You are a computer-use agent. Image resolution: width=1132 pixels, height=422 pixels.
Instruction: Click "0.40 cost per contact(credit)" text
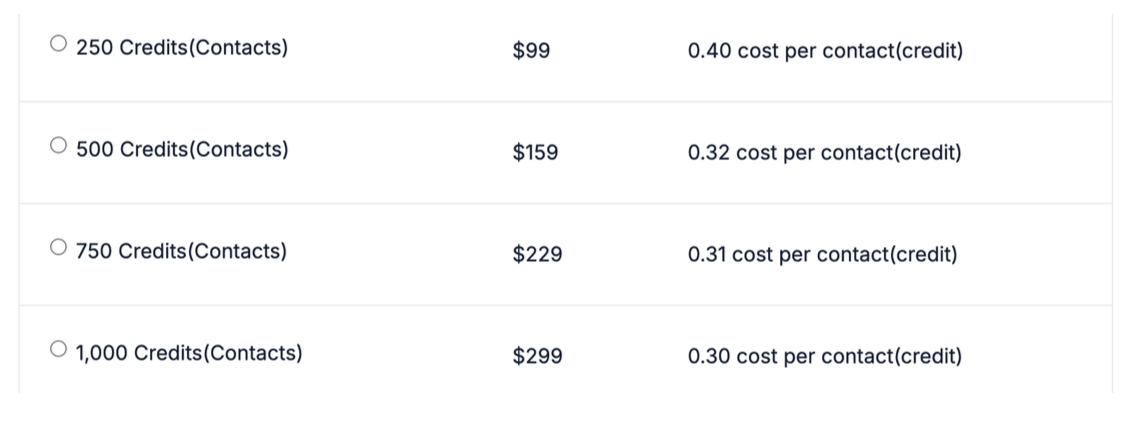coord(825,50)
